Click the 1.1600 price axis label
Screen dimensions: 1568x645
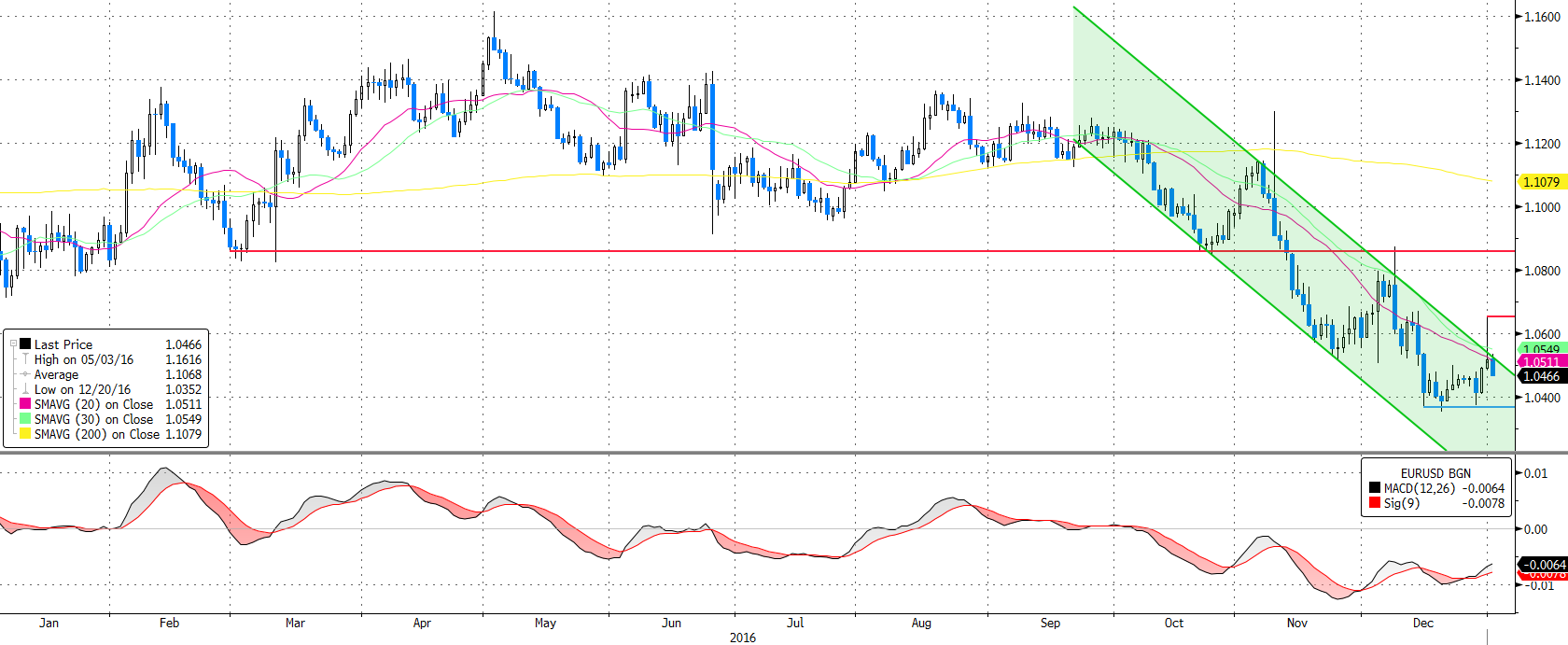pyautogui.click(x=1542, y=17)
